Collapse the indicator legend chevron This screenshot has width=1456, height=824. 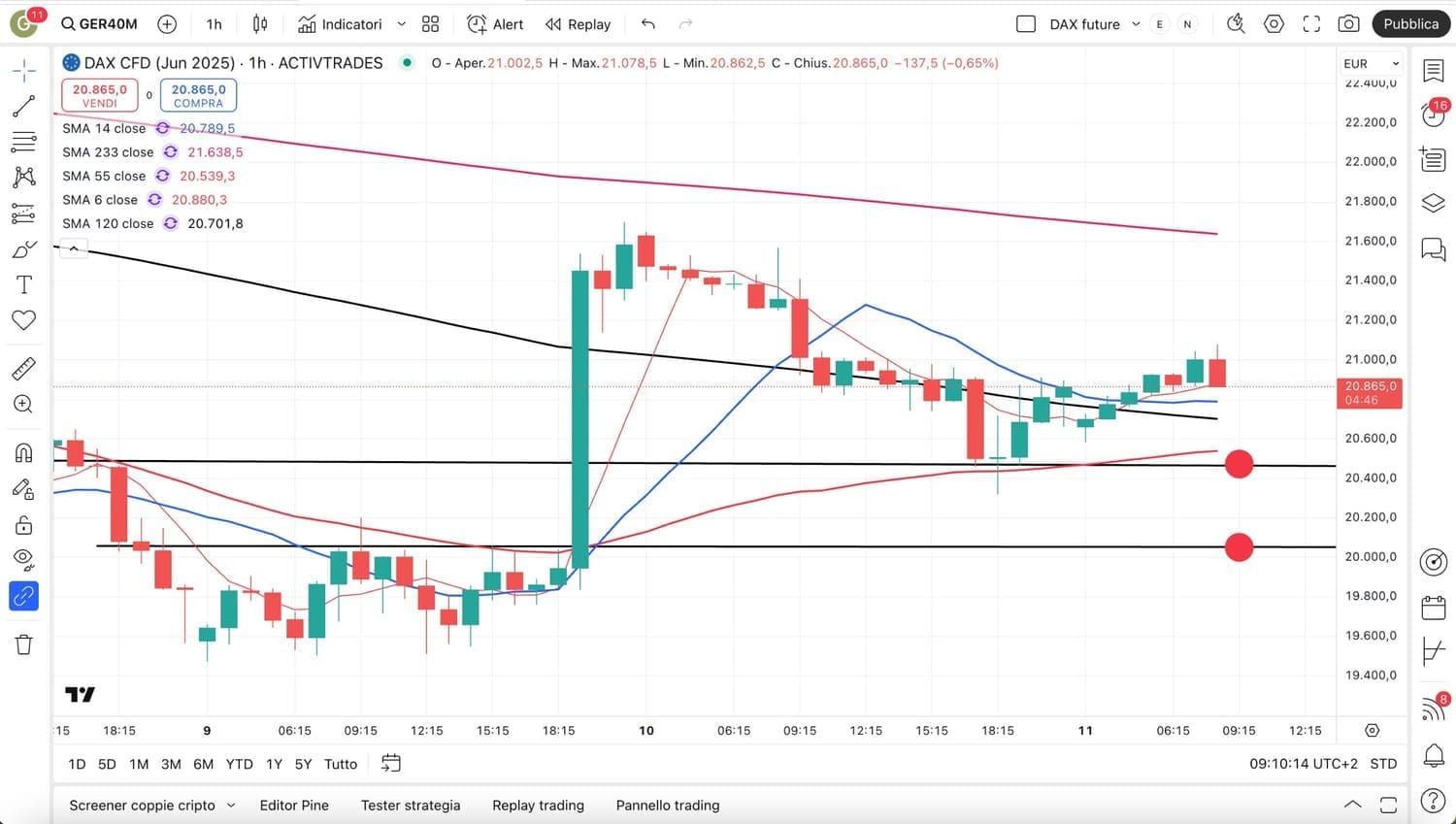point(74,249)
